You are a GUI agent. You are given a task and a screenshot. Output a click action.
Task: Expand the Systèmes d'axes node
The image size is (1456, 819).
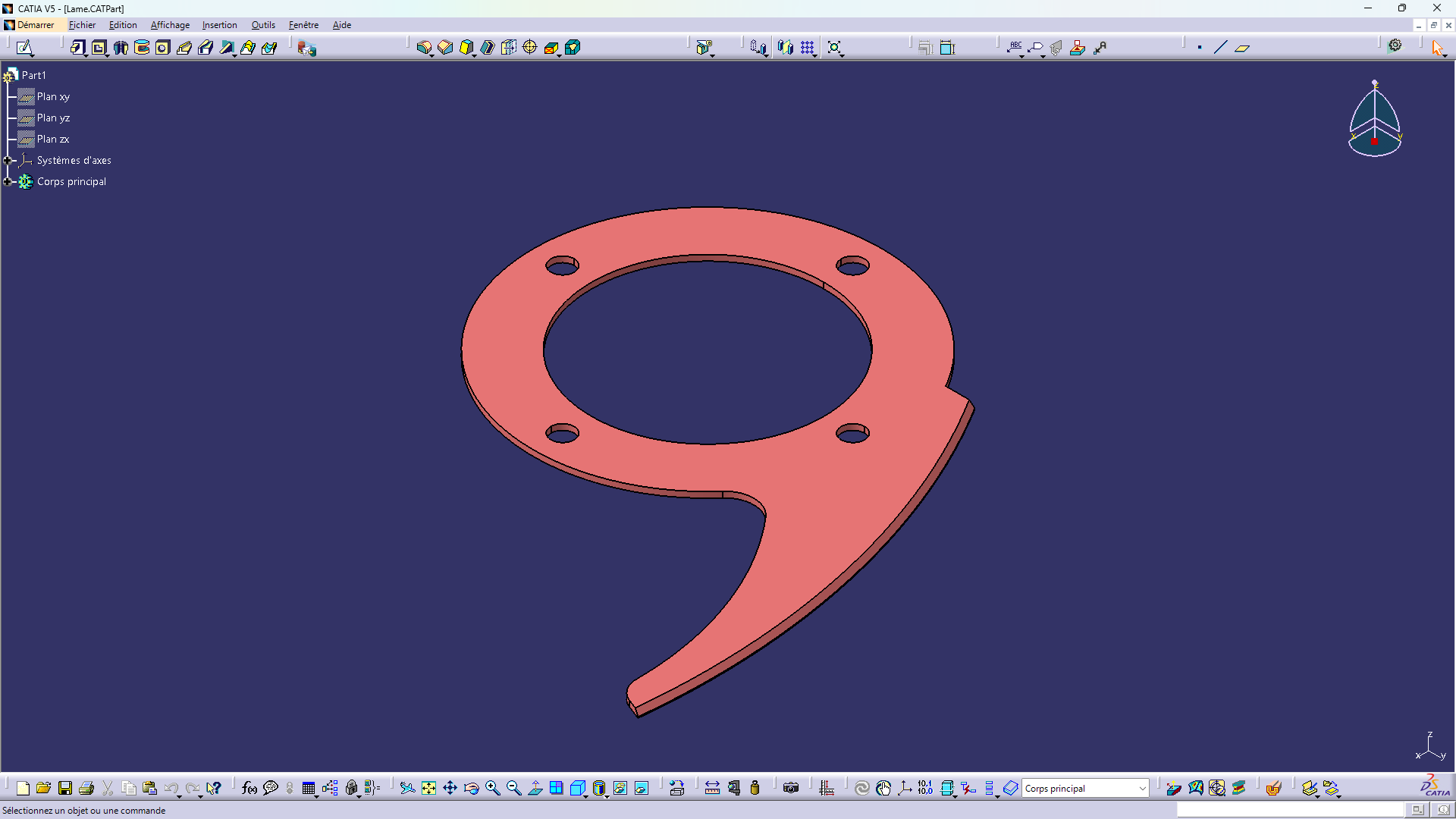[x=8, y=160]
